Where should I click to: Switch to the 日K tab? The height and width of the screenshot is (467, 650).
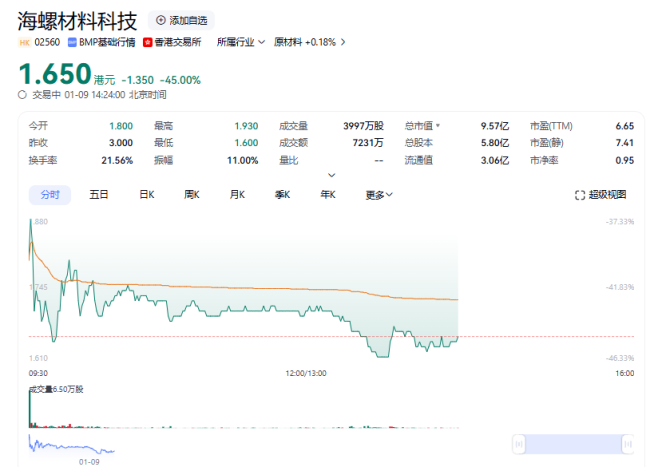(x=147, y=195)
